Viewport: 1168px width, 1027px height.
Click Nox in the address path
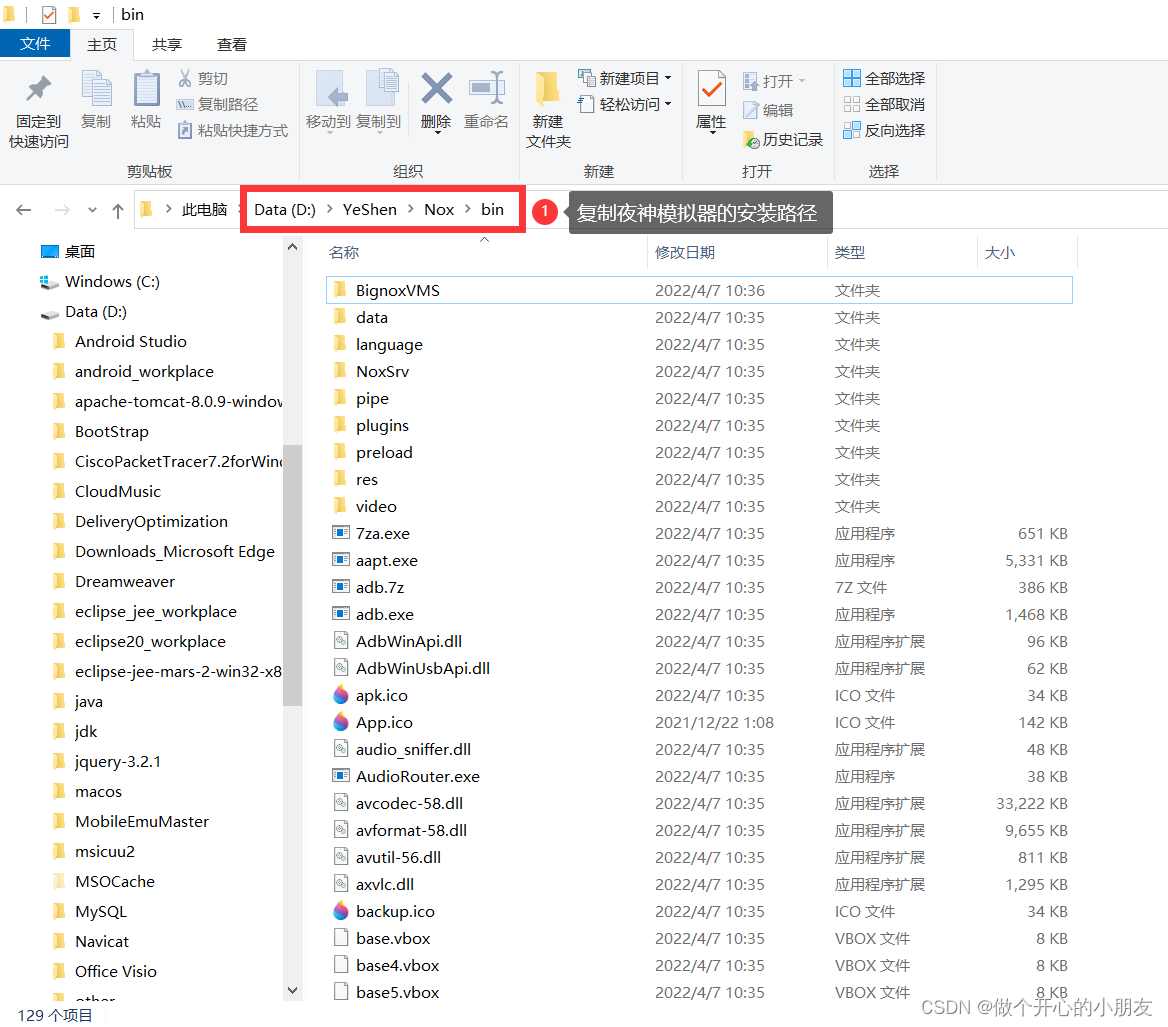439,209
